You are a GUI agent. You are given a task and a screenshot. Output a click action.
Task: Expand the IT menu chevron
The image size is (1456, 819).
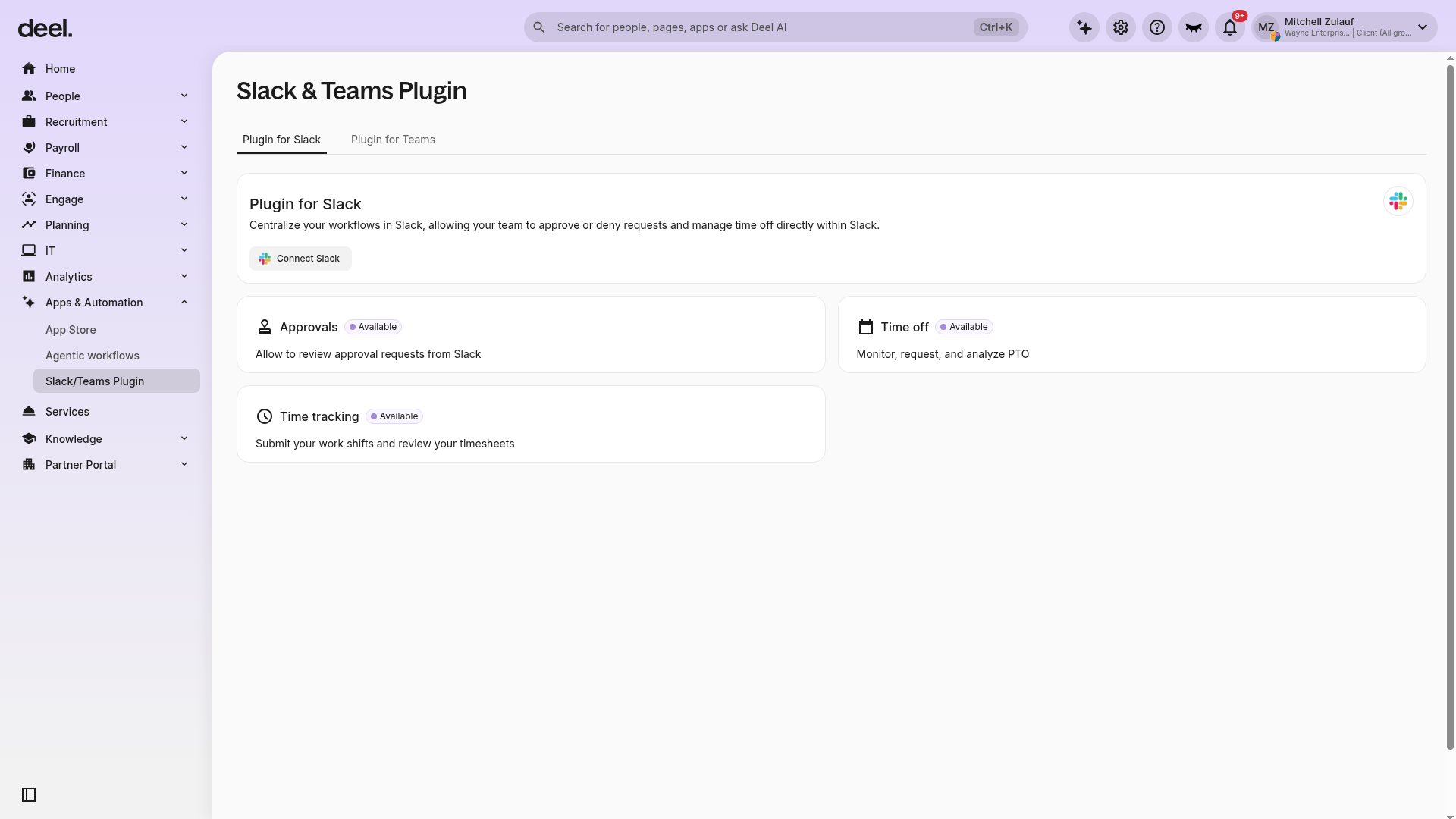(x=184, y=250)
